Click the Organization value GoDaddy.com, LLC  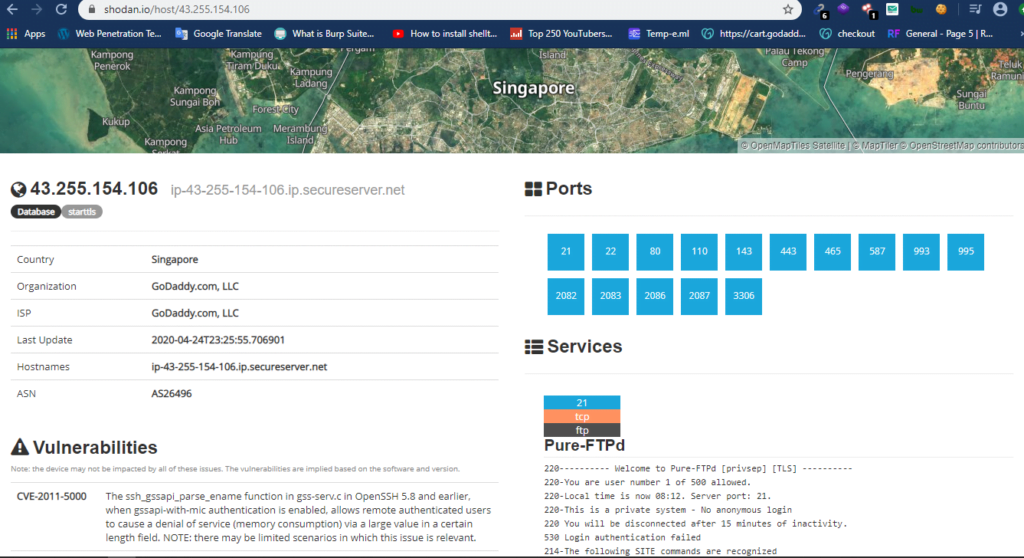point(195,286)
